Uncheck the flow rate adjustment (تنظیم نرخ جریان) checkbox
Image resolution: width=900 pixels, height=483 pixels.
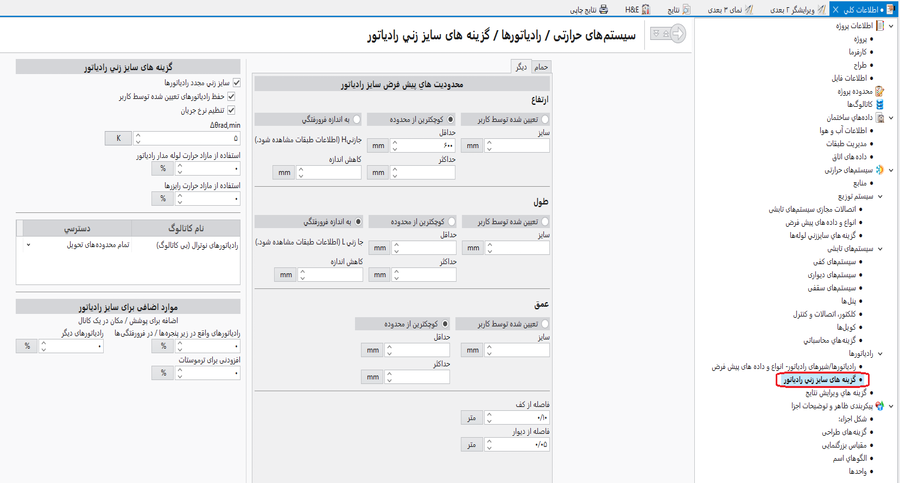(232, 110)
